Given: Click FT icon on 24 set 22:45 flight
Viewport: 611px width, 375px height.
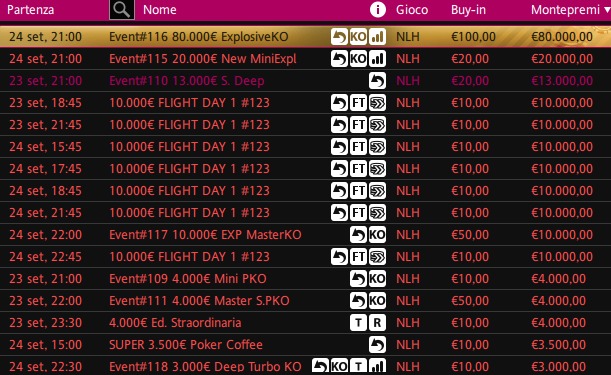Looking at the screenshot, I should click(x=358, y=257).
